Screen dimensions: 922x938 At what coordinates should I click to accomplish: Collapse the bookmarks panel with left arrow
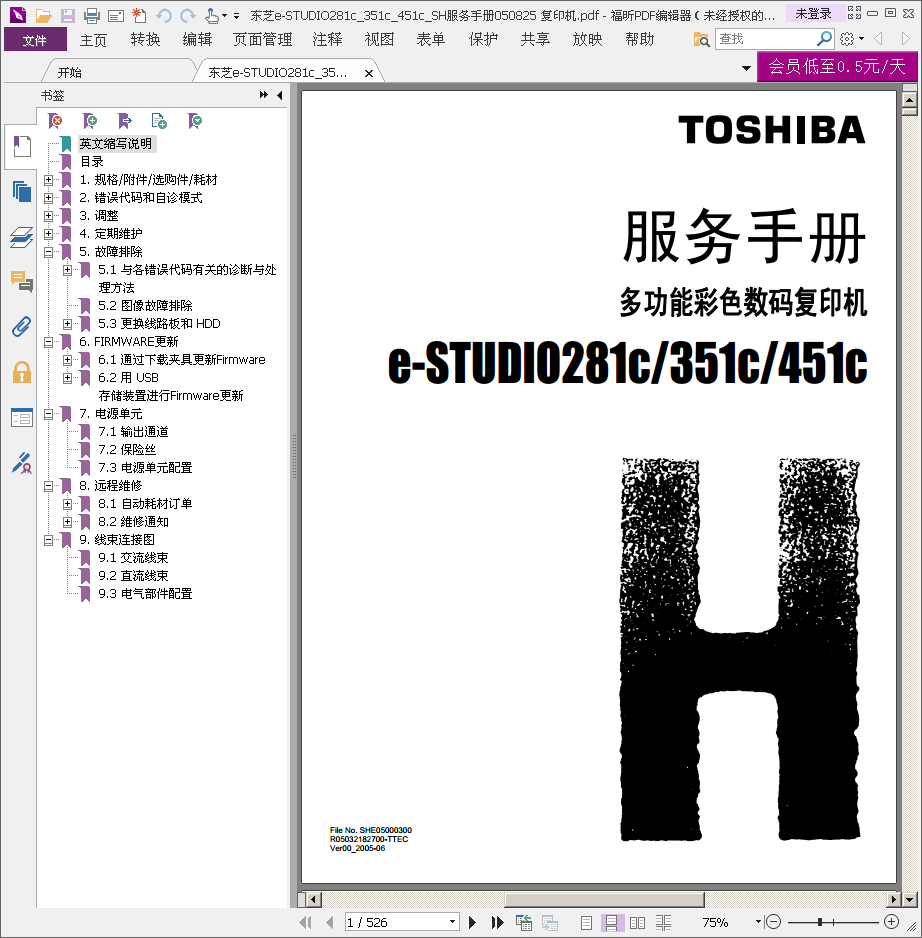pos(279,95)
